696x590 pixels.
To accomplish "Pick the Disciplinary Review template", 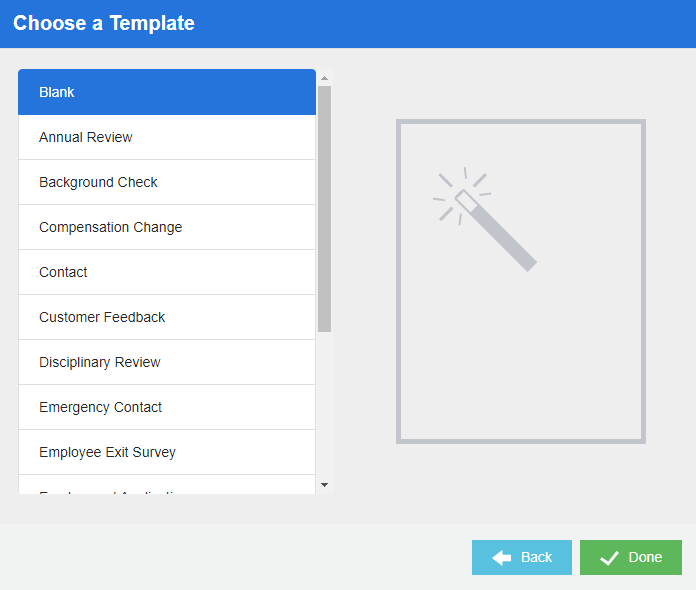I will click(x=166, y=362).
